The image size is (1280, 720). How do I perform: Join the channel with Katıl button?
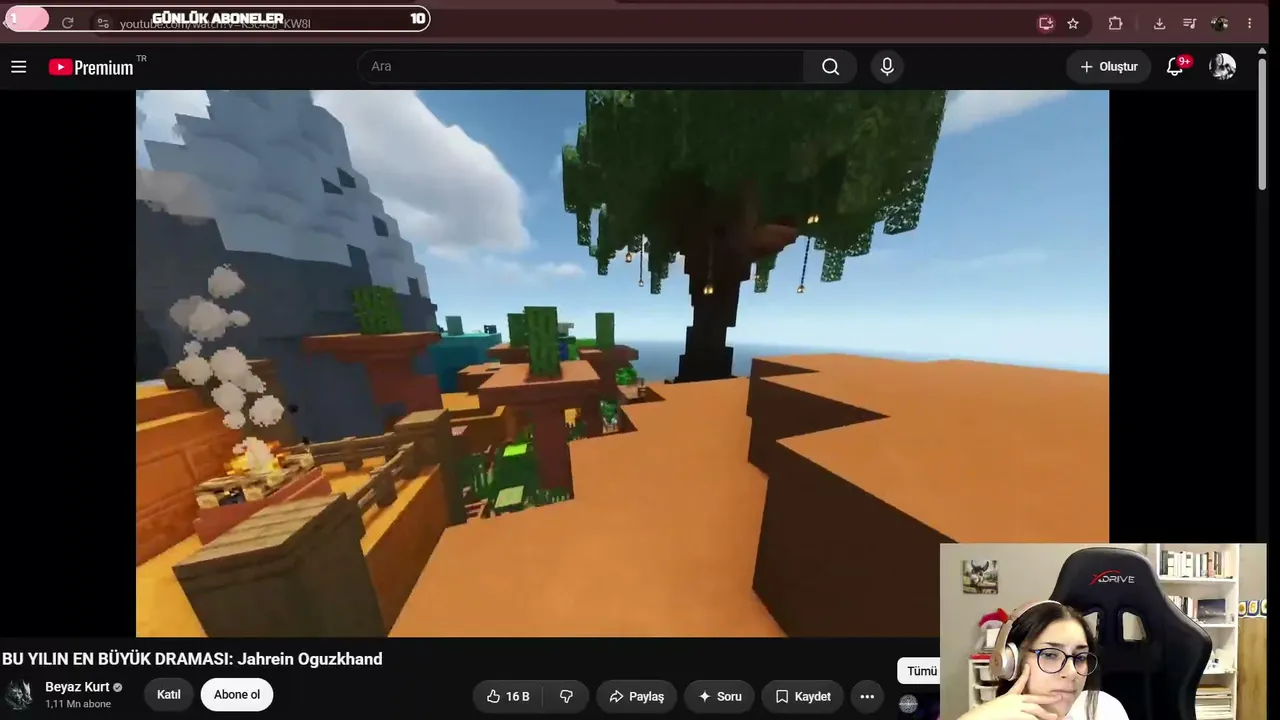tap(169, 695)
